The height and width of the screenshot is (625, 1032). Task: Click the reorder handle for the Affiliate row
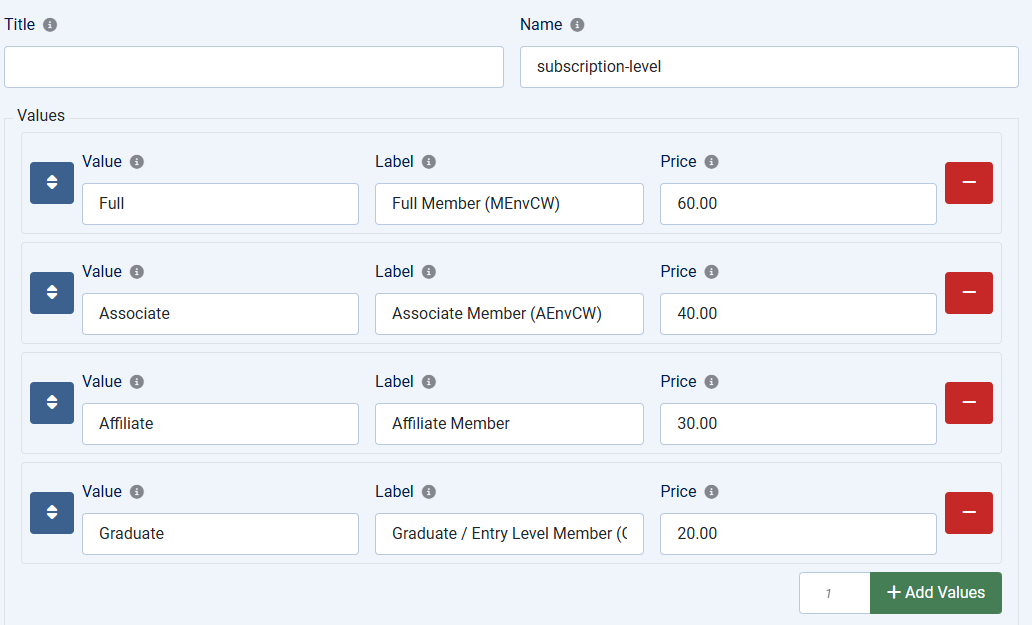coord(52,403)
